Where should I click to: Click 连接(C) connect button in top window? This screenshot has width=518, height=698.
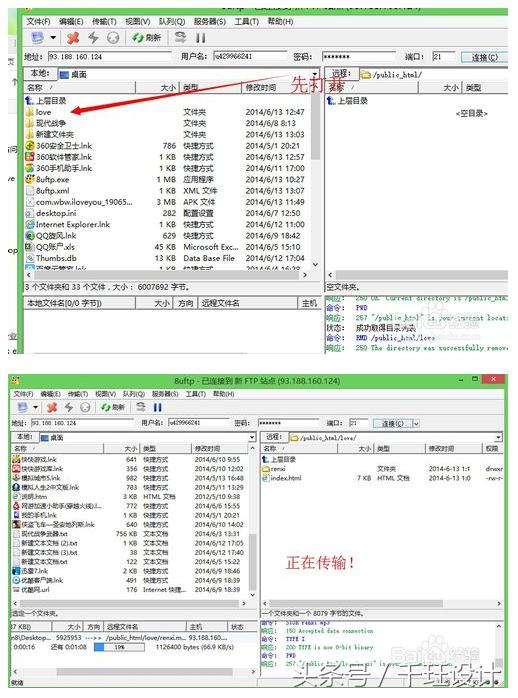pyautogui.click(x=484, y=57)
